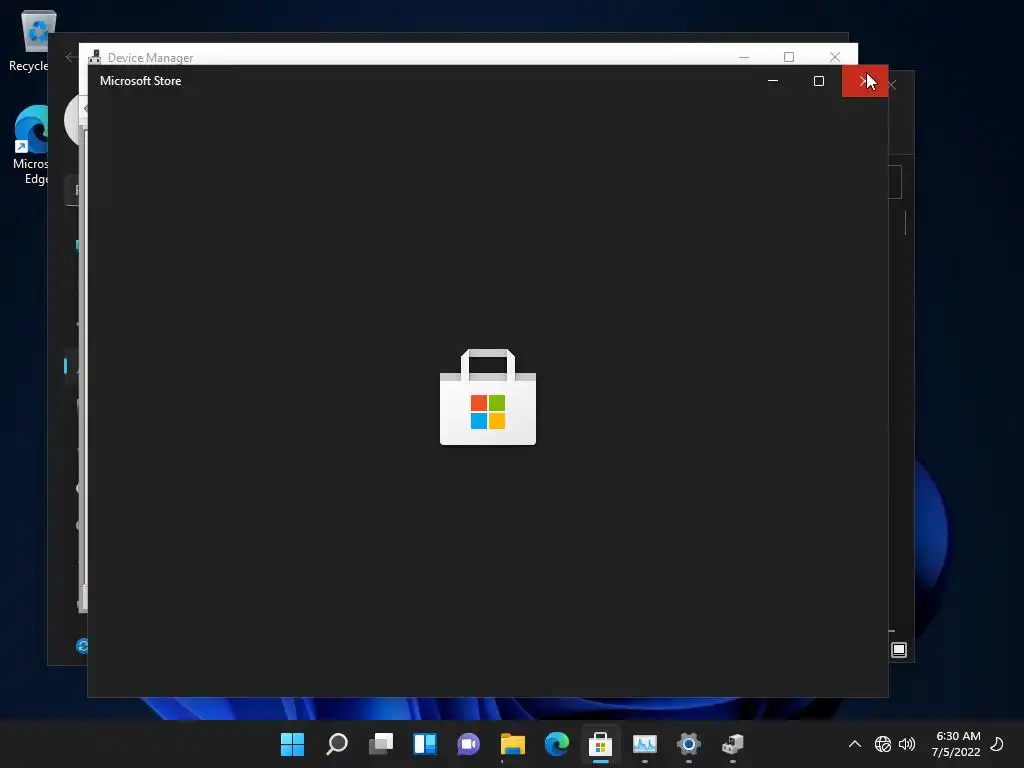Maximize the Microsoft Store window

819,81
